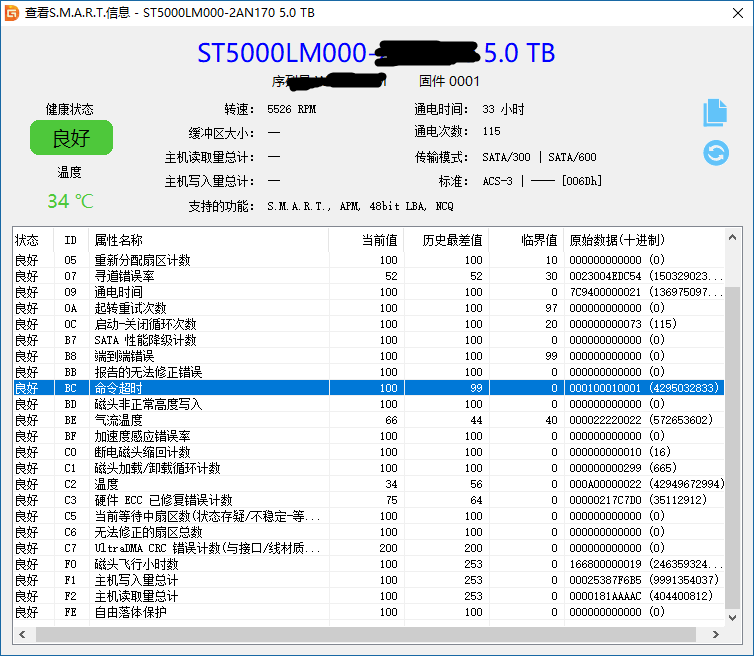Click raw value 0000181AAAAC (404400812)
This screenshot has height=656, width=754.
641,596
